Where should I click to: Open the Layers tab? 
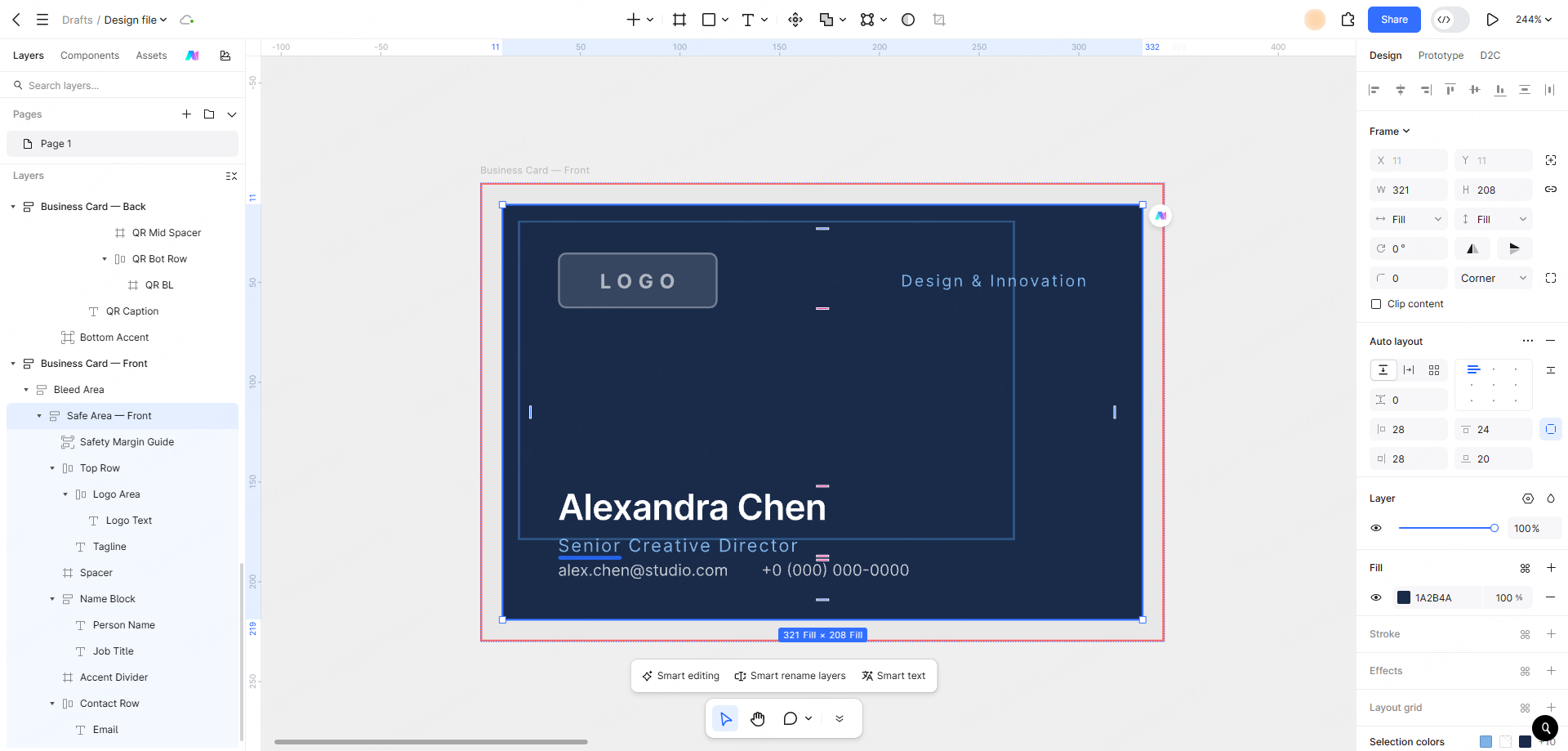(x=29, y=56)
